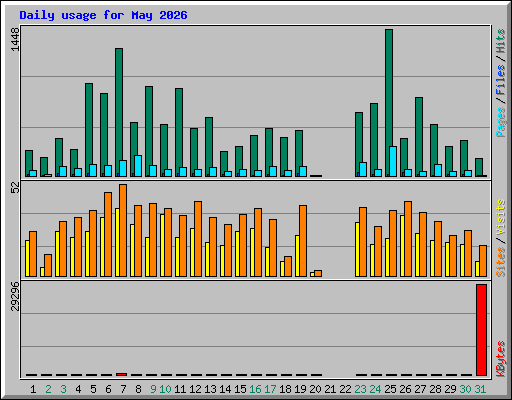Click day label 6 on the x-axis
The width and height of the screenshot is (512, 400).
108,389
